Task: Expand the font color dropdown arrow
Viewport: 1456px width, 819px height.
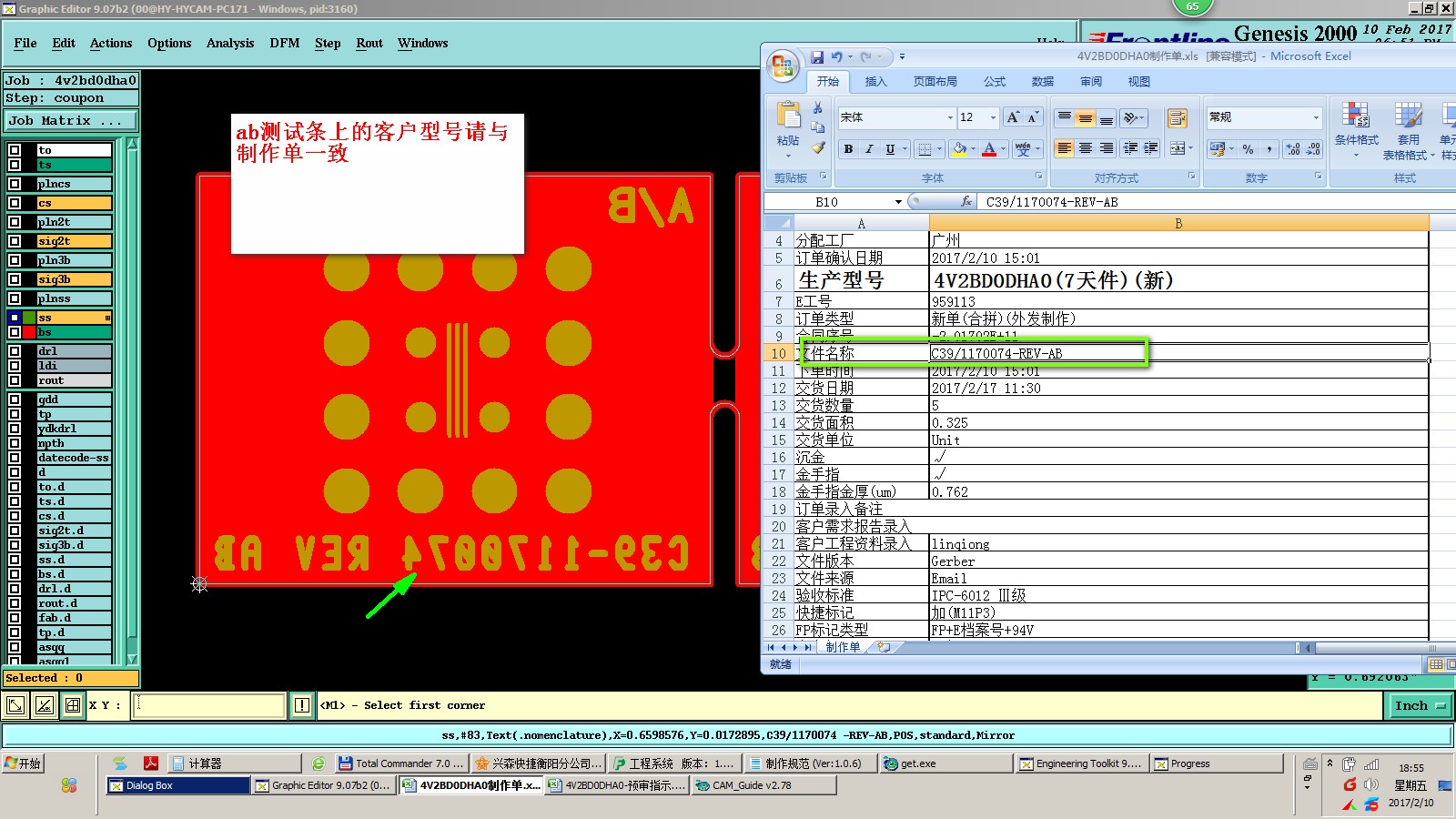Action: [x=1003, y=148]
